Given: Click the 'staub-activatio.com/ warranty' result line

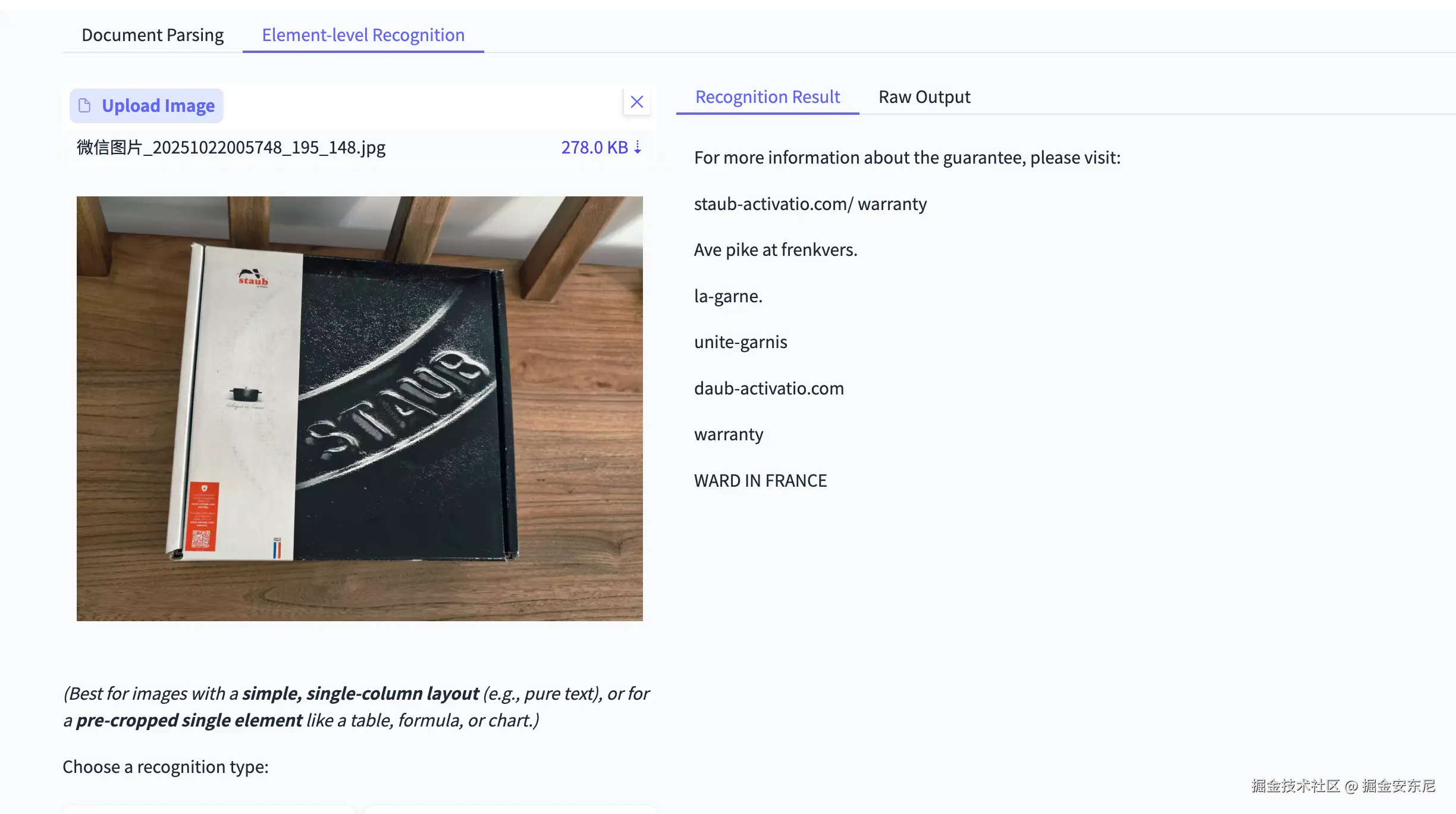Looking at the screenshot, I should pyautogui.click(x=810, y=203).
